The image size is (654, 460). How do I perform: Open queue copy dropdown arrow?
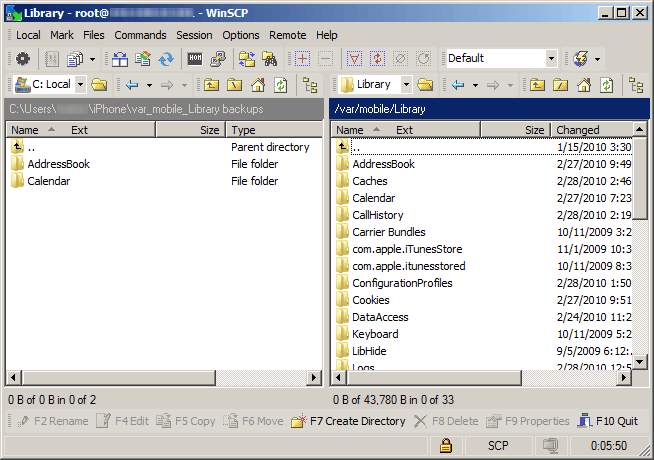click(92, 59)
